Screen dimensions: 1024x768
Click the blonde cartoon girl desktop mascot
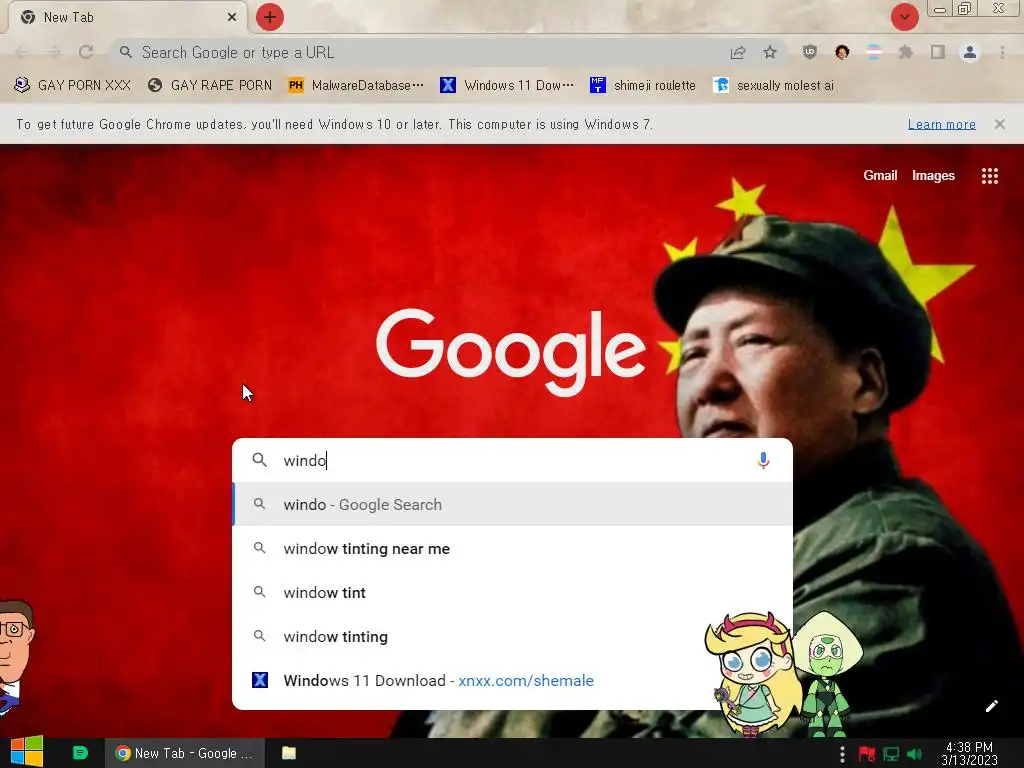(753, 674)
